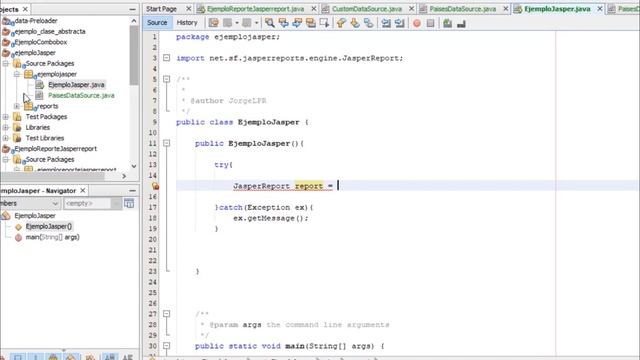
Task: Close the Navigator panel tab
Action: [x=83, y=191]
